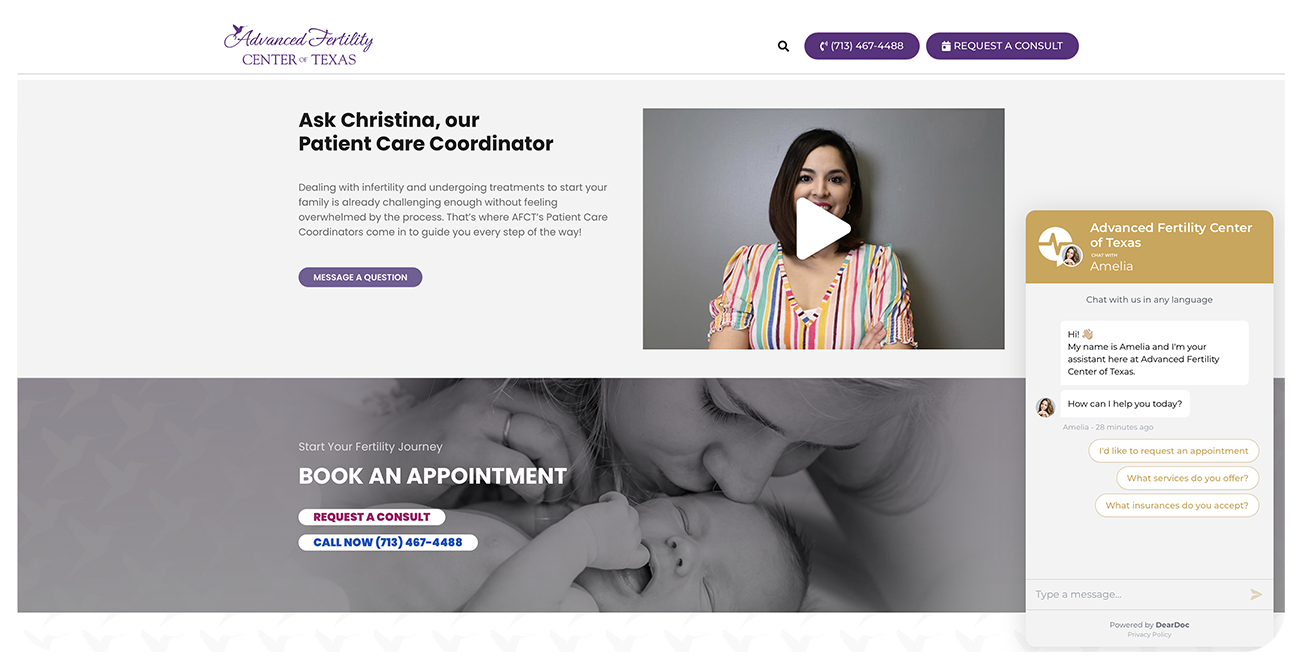Click the phone icon on the header phone button
Screen dimensions: 1304x669
point(824,46)
